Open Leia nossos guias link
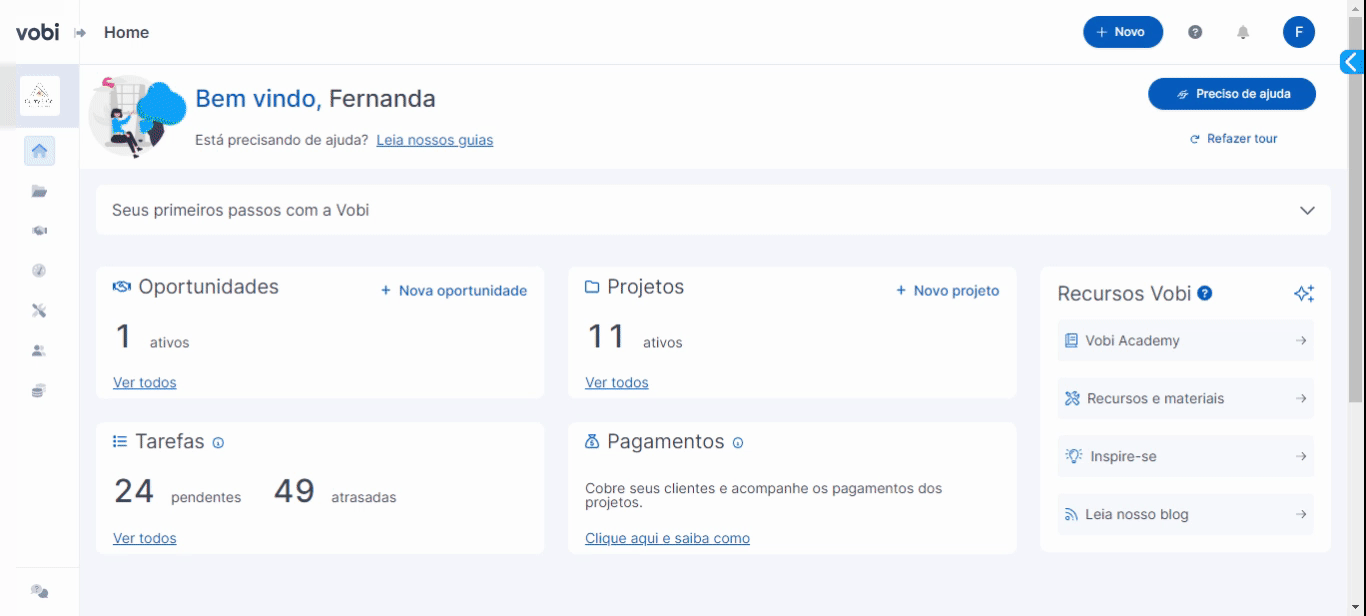Image resolution: width=1366 pixels, height=616 pixels. [435, 140]
